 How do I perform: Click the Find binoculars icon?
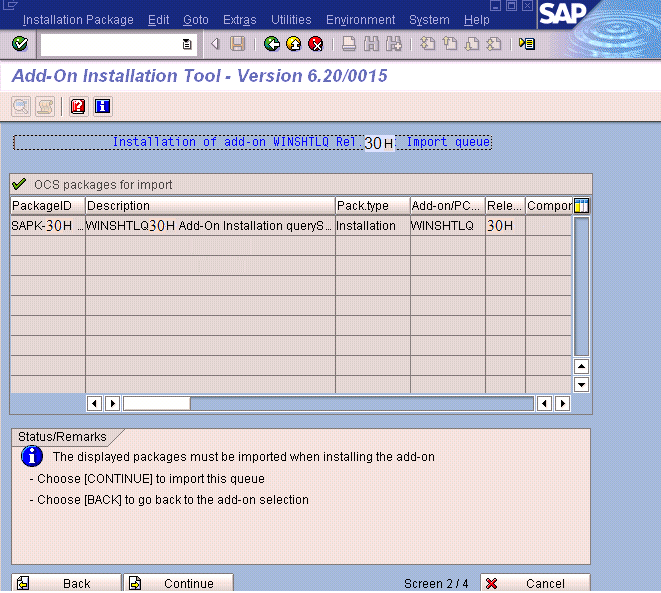click(x=371, y=44)
